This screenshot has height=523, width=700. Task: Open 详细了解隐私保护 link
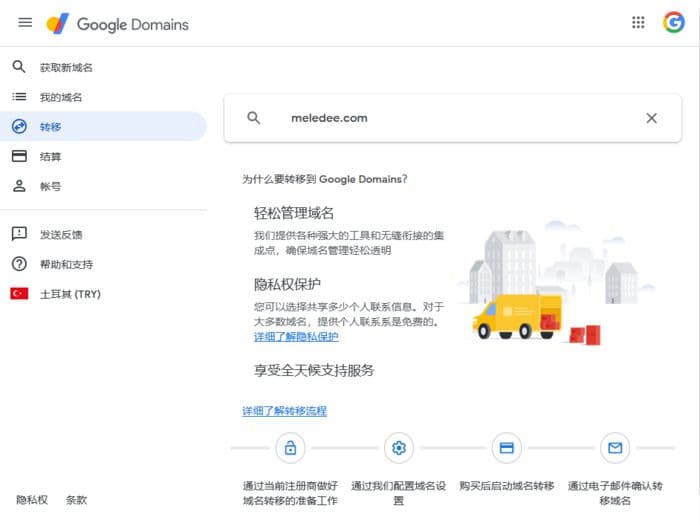click(x=296, y=337)
